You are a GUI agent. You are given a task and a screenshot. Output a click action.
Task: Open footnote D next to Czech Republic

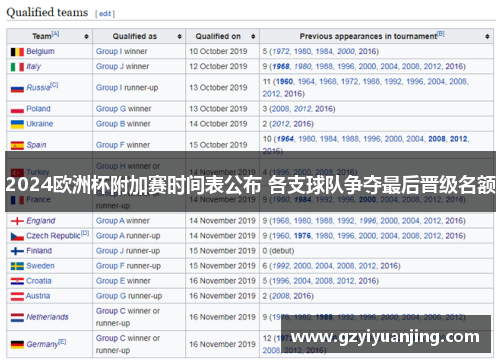click(85, 233)
